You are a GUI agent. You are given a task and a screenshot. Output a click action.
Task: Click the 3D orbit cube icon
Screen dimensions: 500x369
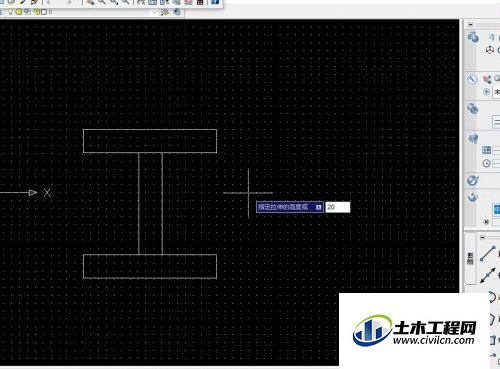pyautogui.click(x=489, y=50)
